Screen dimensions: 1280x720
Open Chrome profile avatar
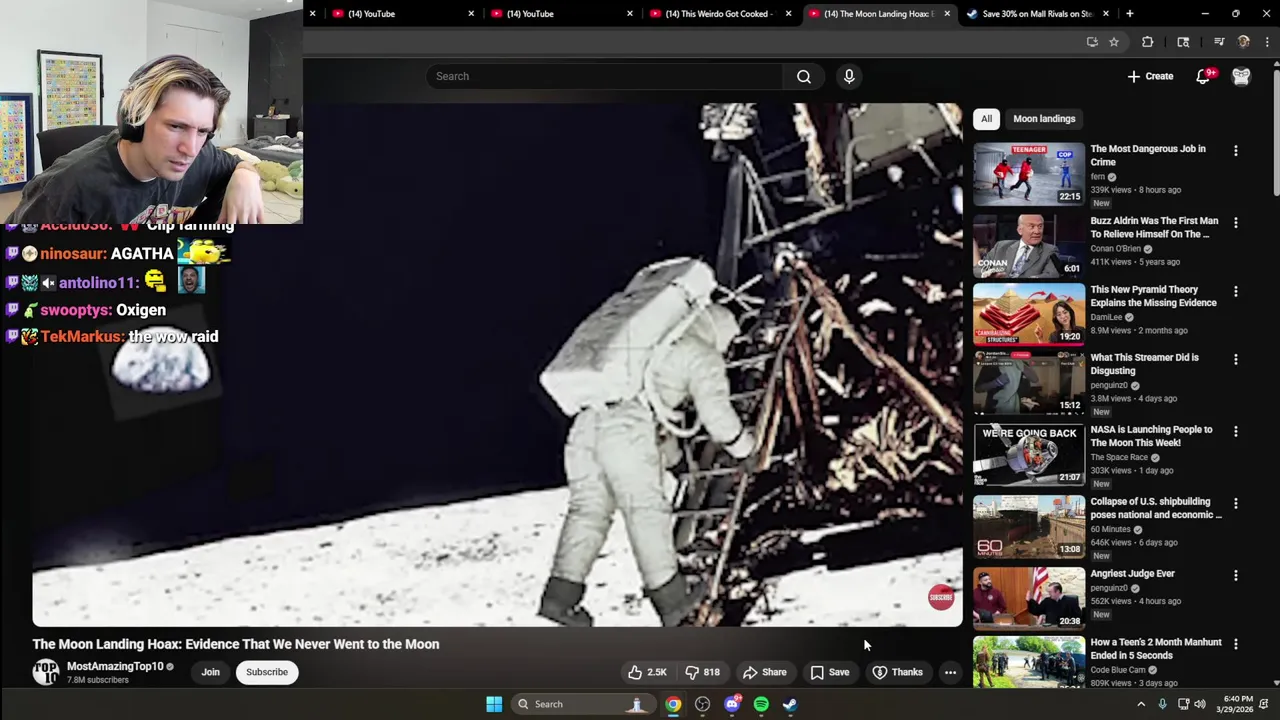(1244, 42)
